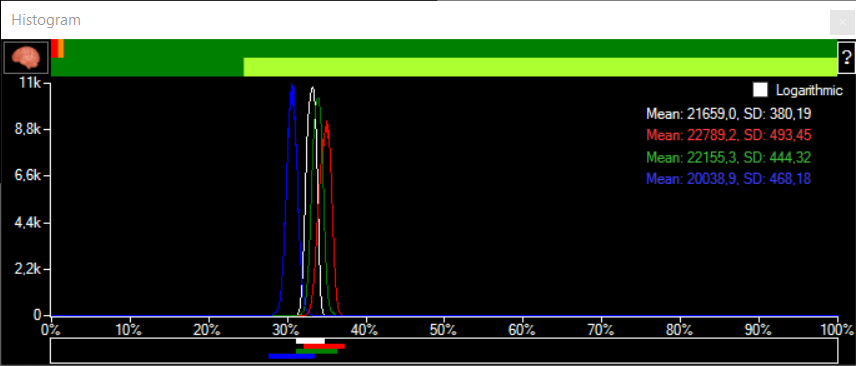The height and width of the screenshot is (366, 856).
Task: Select the white Mean 21659,0 statistics line
Action: click(728, 114)
